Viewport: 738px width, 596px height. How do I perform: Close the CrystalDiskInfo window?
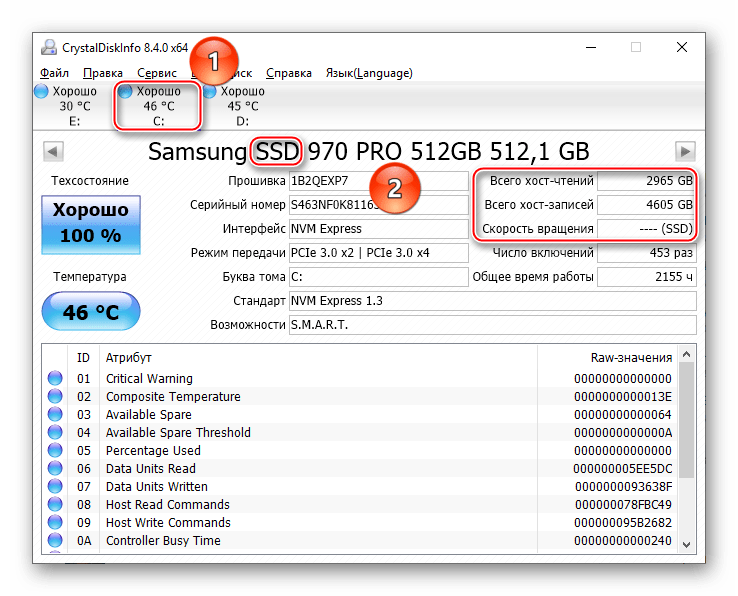coord(682,47)
